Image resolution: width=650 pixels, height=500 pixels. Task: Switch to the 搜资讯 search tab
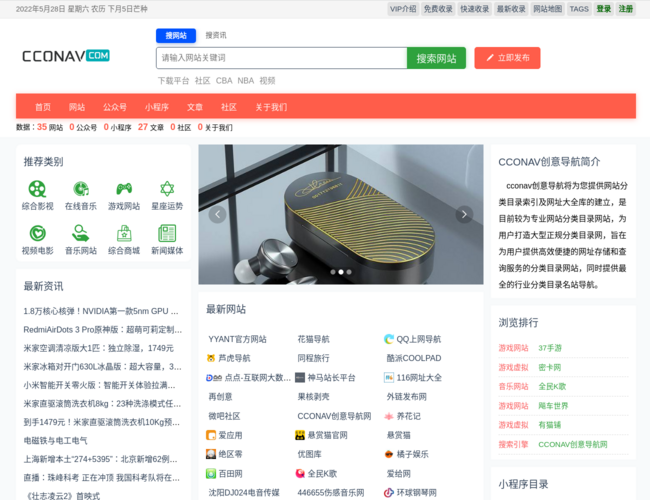click(x=216, y=36)
